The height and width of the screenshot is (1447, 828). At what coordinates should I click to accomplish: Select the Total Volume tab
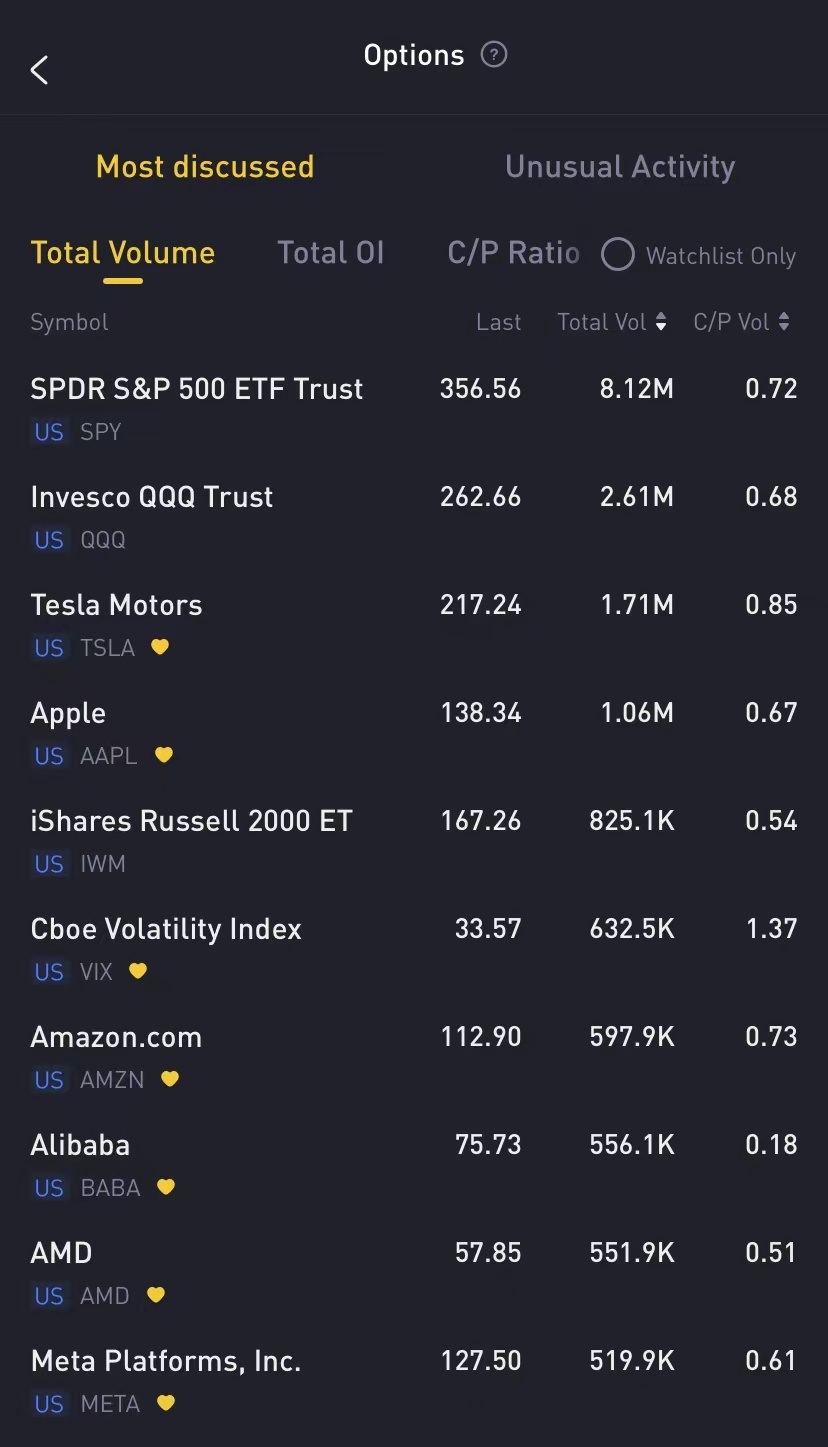(x=123, y=253)
